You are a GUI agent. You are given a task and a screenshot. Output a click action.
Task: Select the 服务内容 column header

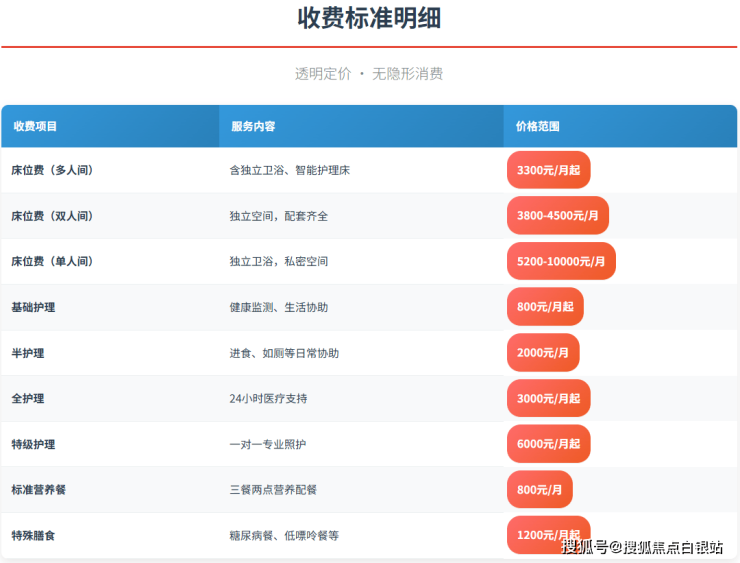[x=253, y=127]
